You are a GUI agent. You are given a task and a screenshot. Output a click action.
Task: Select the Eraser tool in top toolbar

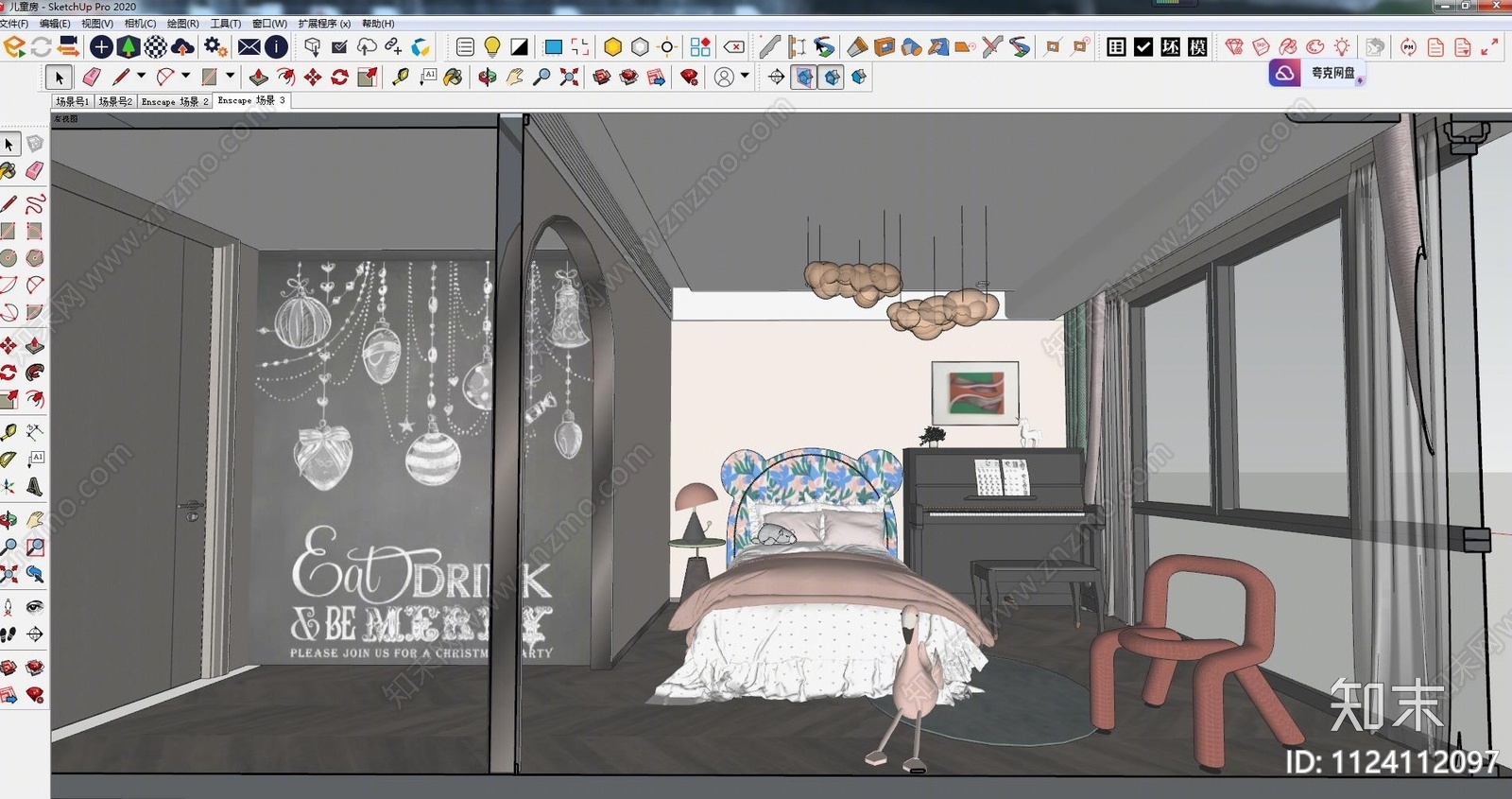coord(92,77)
